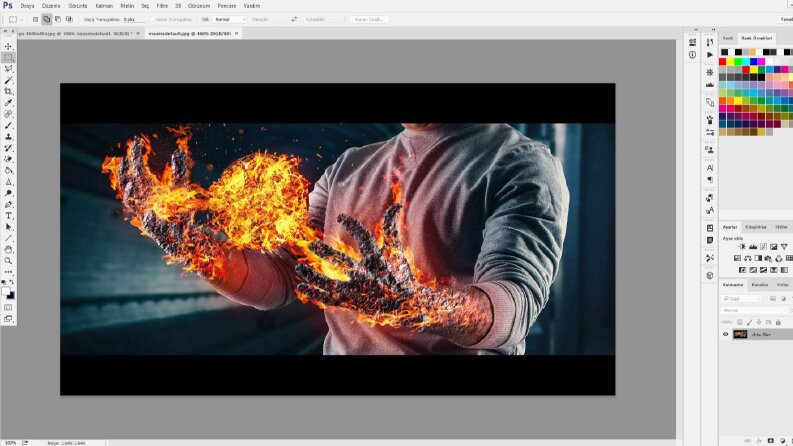Select the Clone Stamp tool
The width and height of the screenshot is (793, 446).
click(x=8, y=137)
